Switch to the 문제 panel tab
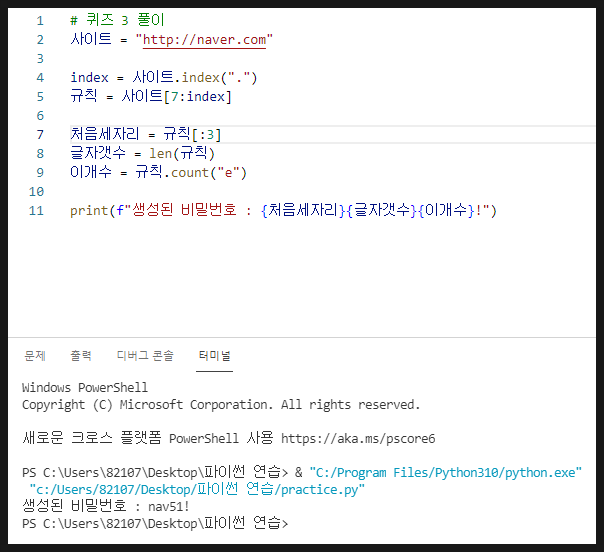604x552 pixels. click(35, 355)
